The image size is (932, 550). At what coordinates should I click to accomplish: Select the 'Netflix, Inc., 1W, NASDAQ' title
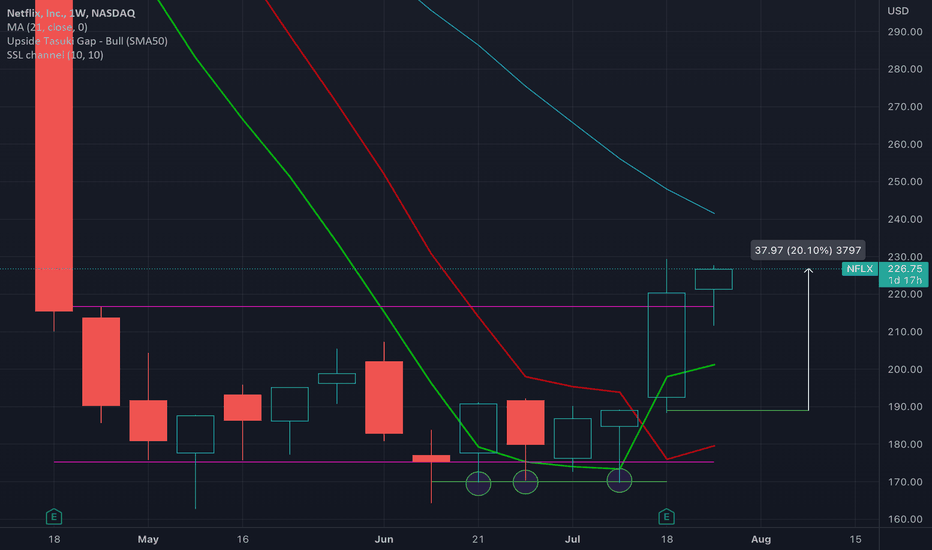pos(71,13)
